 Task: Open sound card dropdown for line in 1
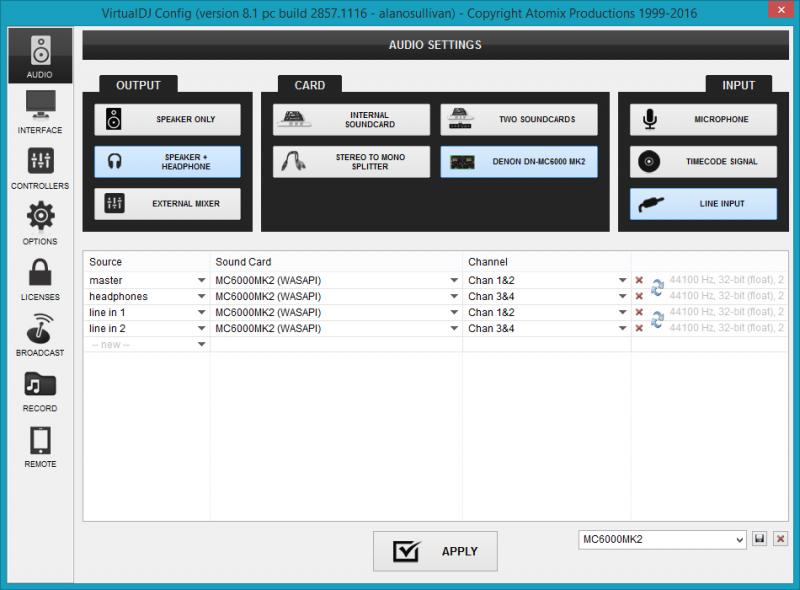pyautogui.click(x=453, y=313)
